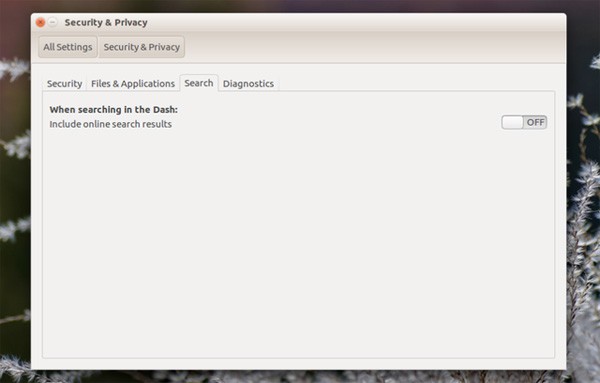
Task: Close the Security & Privacy window
Action: [41, 23]
